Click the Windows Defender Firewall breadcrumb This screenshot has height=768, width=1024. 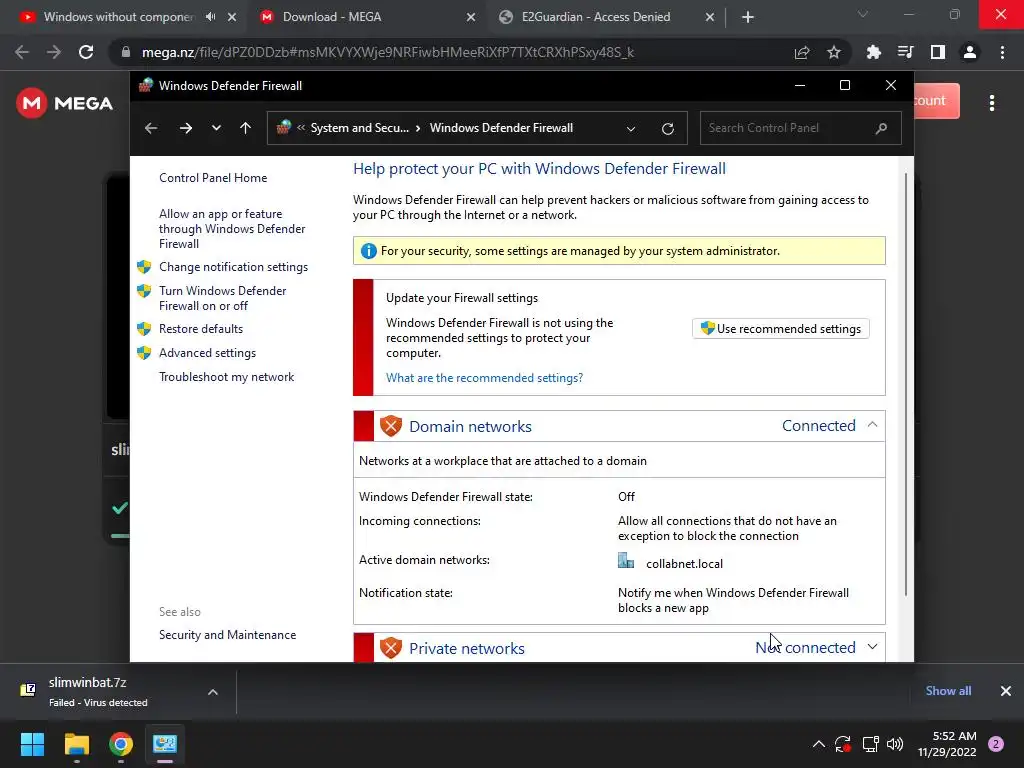point(502,128)
